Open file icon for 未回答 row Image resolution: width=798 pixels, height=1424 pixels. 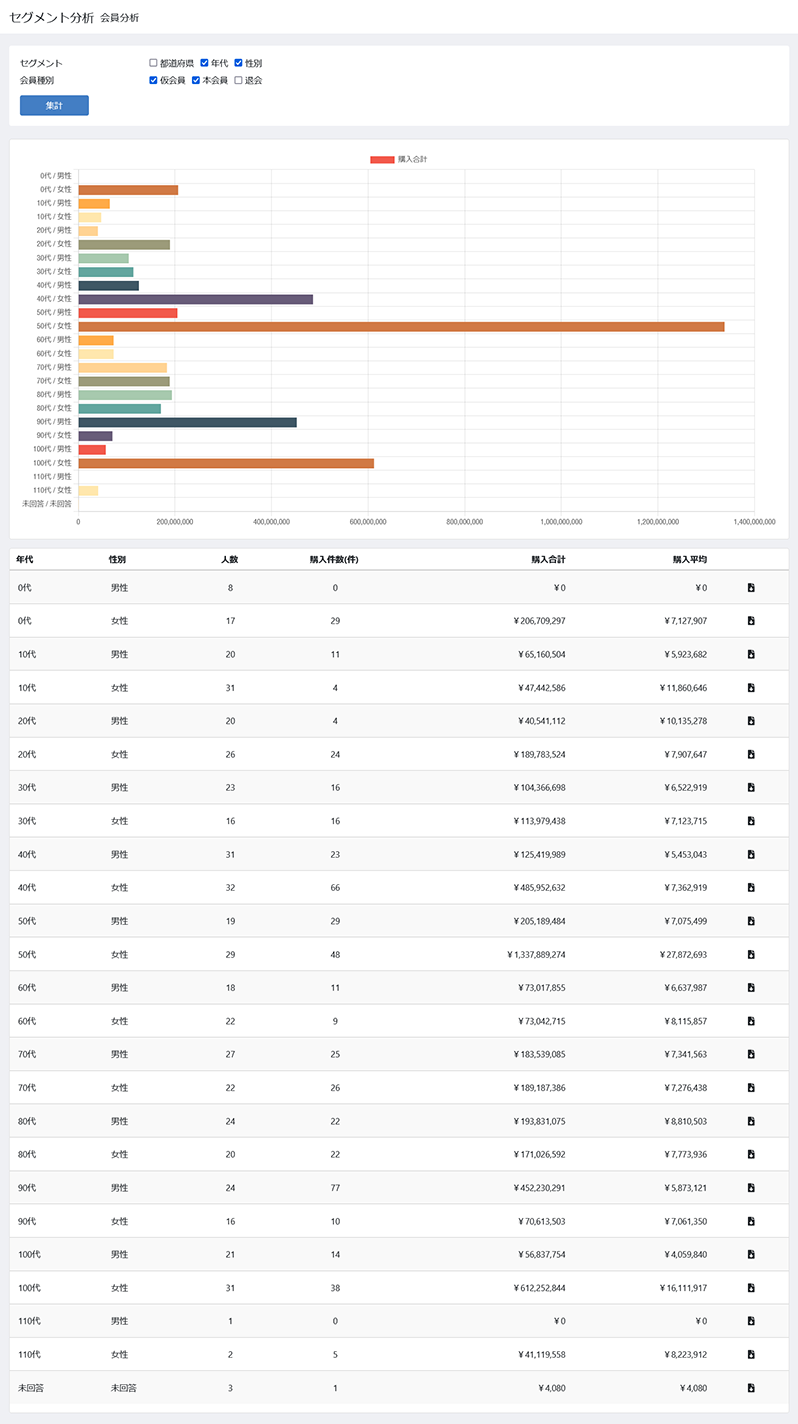pos(751,1388)
